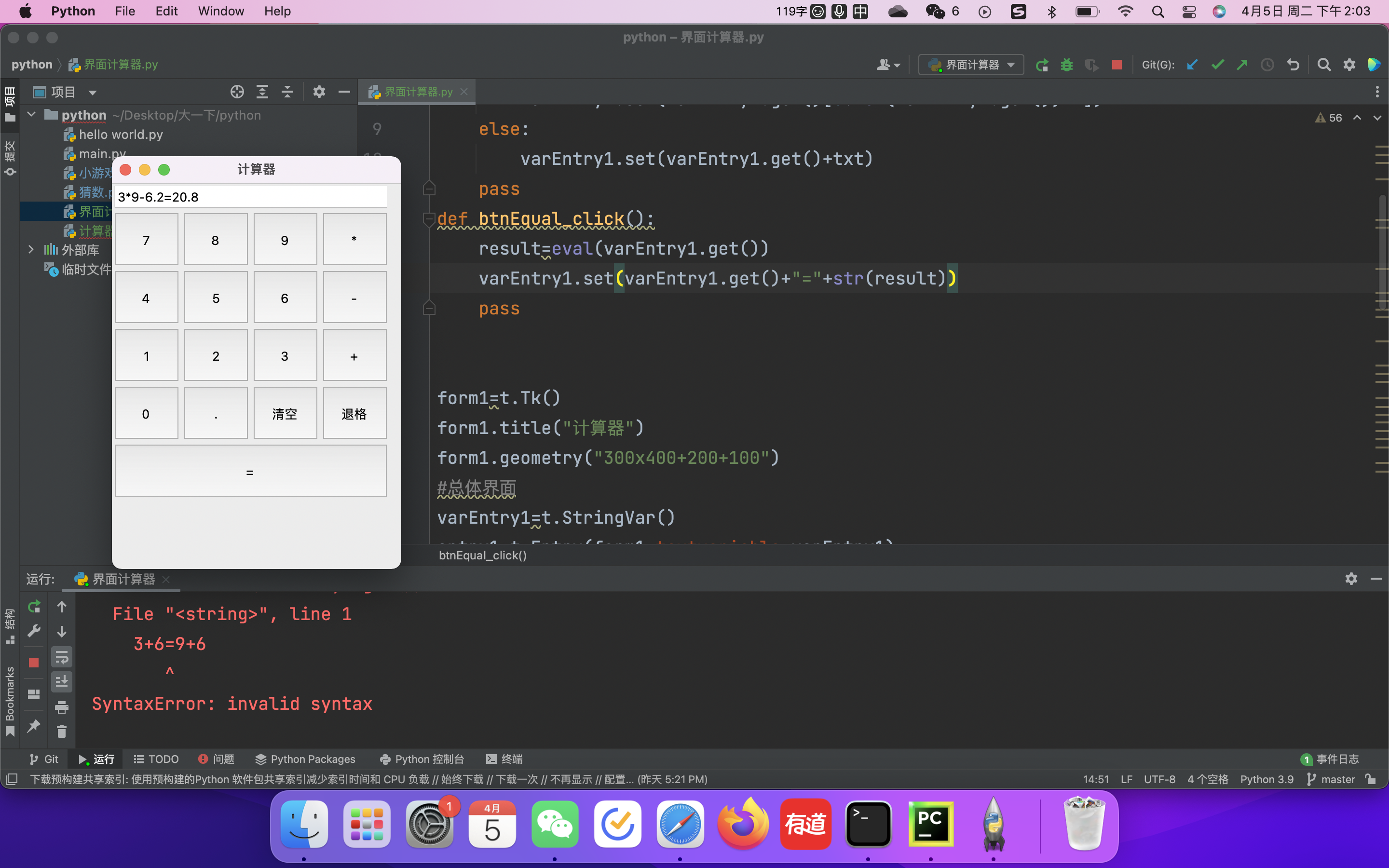Screen dimensions: 1389x868
Task: Stop the running program with red square
Action: click(x=1117, y=65)
